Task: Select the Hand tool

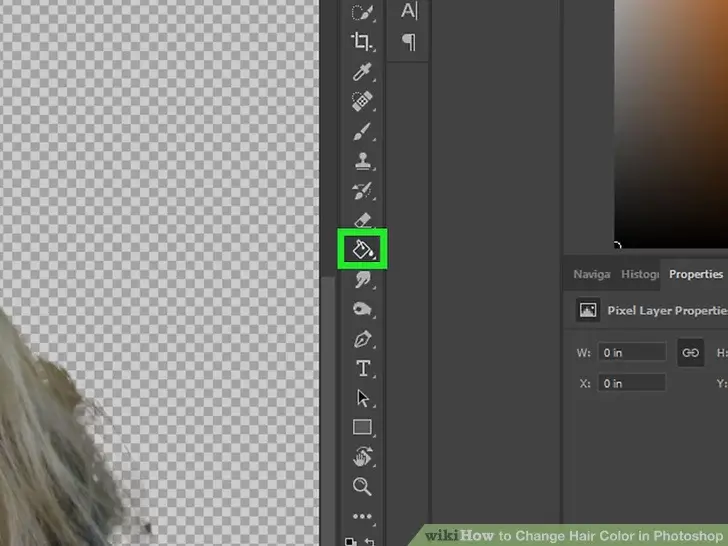Action: coord(362,458)
